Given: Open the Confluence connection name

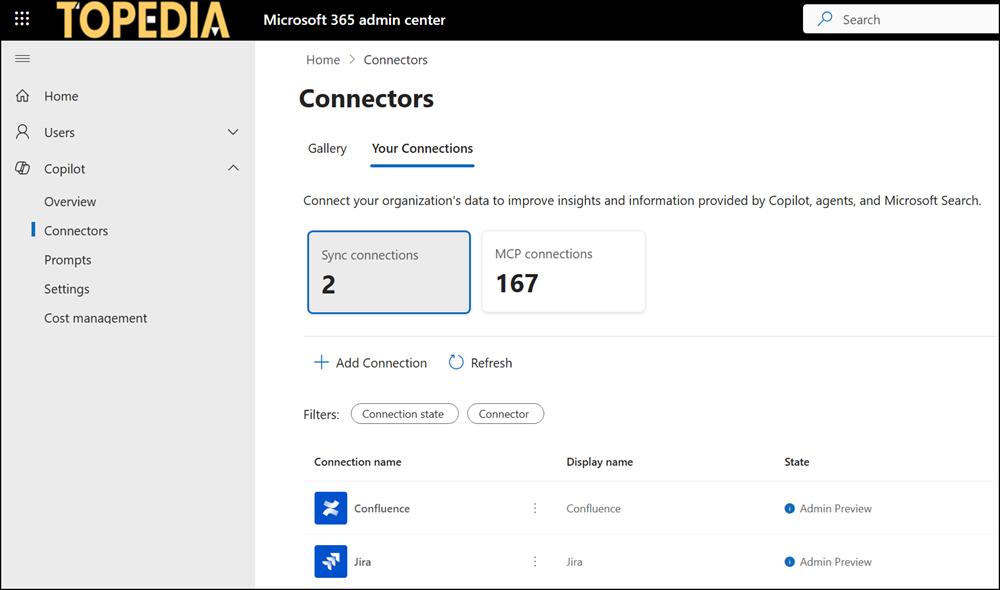Looking at the screenshot, I should click(x=382, y=508).
